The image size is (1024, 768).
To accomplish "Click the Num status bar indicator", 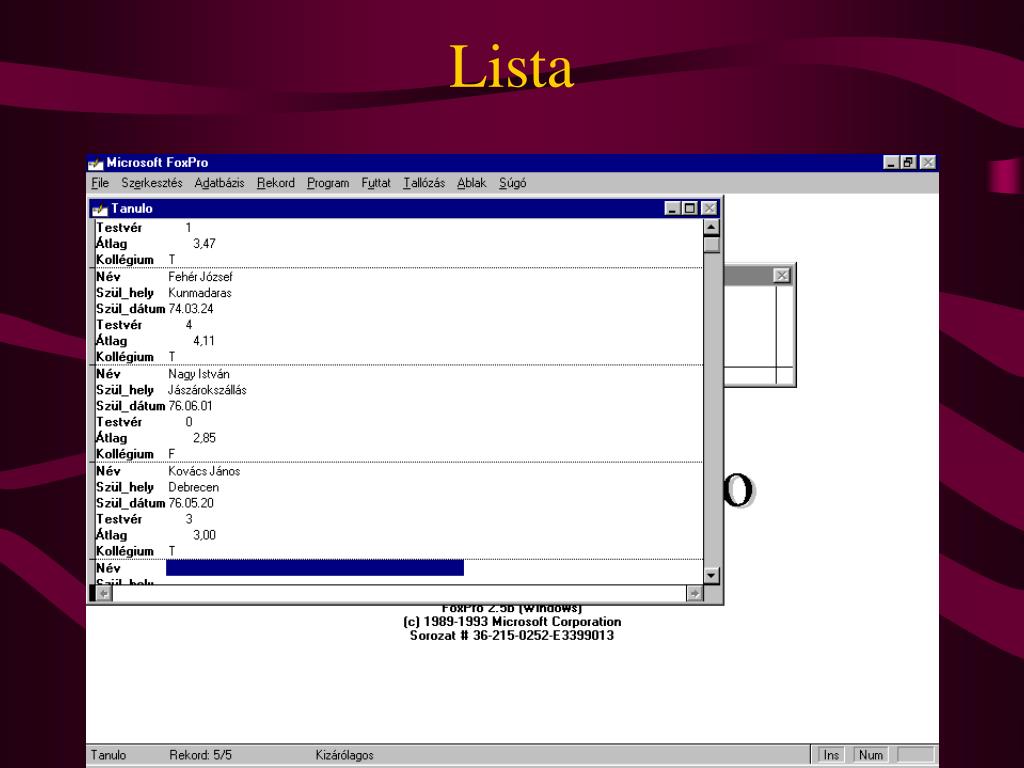I will tap(871, 755).
